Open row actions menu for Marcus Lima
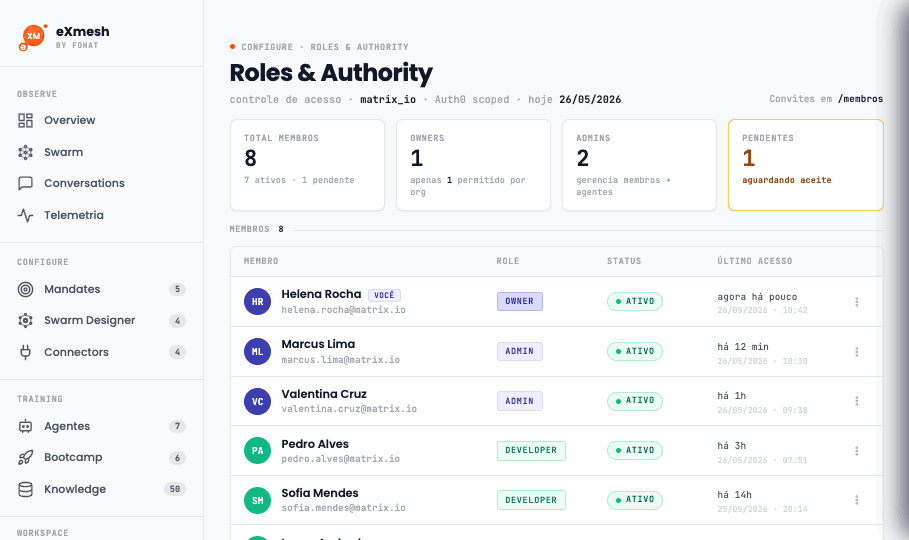 (856, 351)
